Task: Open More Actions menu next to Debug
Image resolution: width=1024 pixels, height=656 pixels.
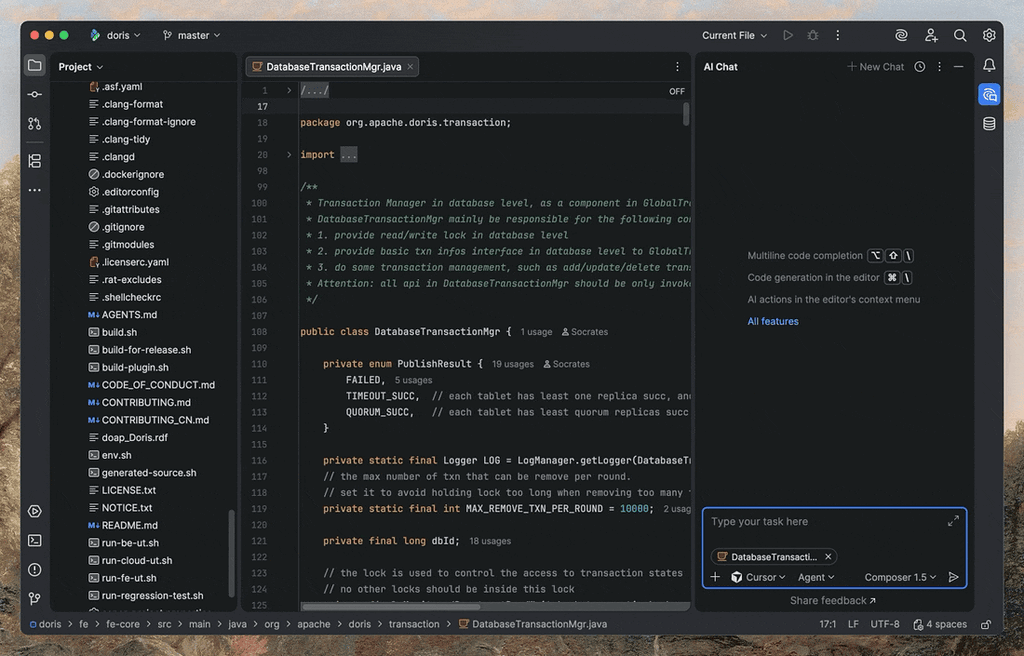Action: point(837,35)
